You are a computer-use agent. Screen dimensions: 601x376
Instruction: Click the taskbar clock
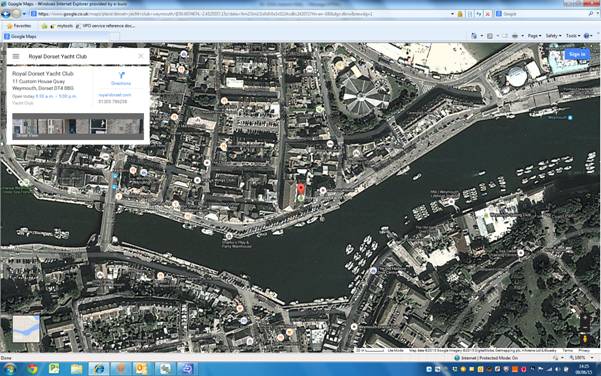(x=583, y=369)
